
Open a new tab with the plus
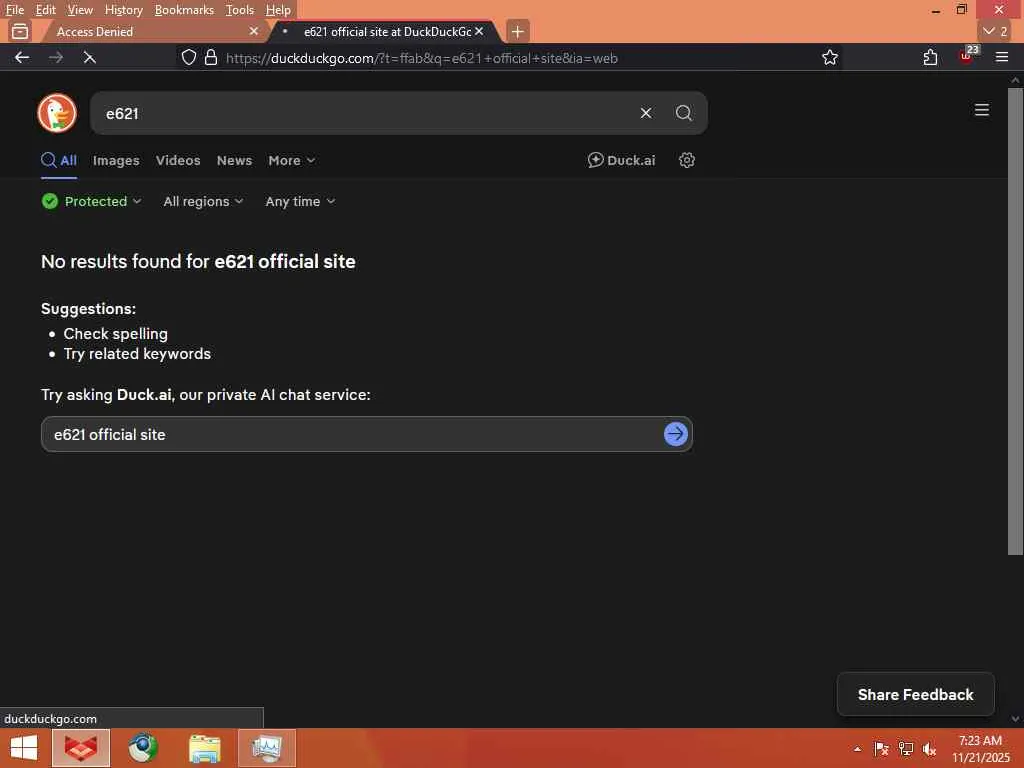click(517, 31)
